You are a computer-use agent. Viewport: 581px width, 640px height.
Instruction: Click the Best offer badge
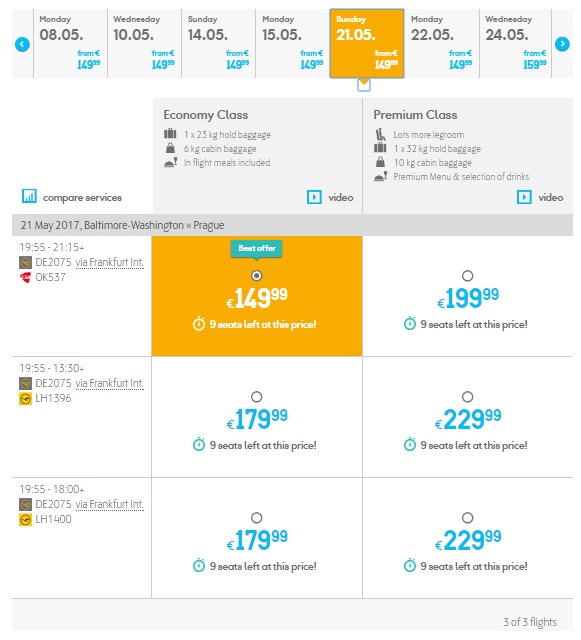click(x=257, y=248)
